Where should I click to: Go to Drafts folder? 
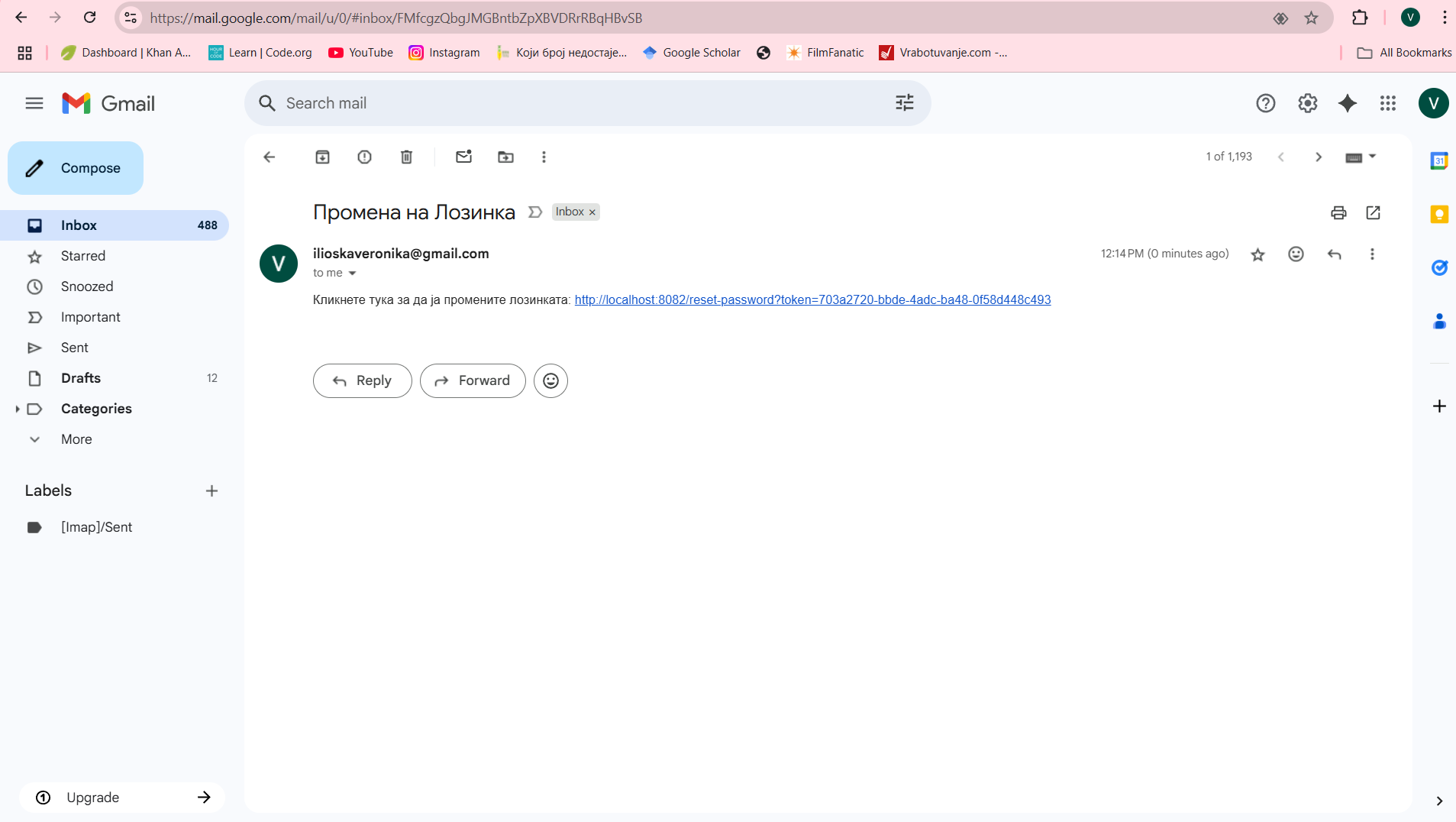coord(81,378)
